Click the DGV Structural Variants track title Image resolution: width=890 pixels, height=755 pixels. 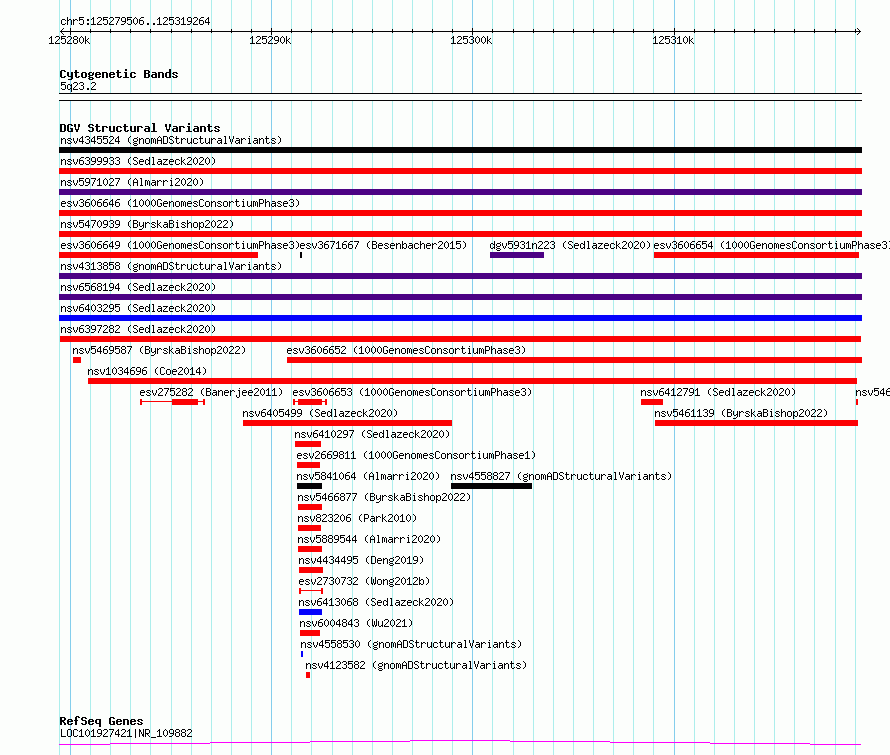click(140, 128)
